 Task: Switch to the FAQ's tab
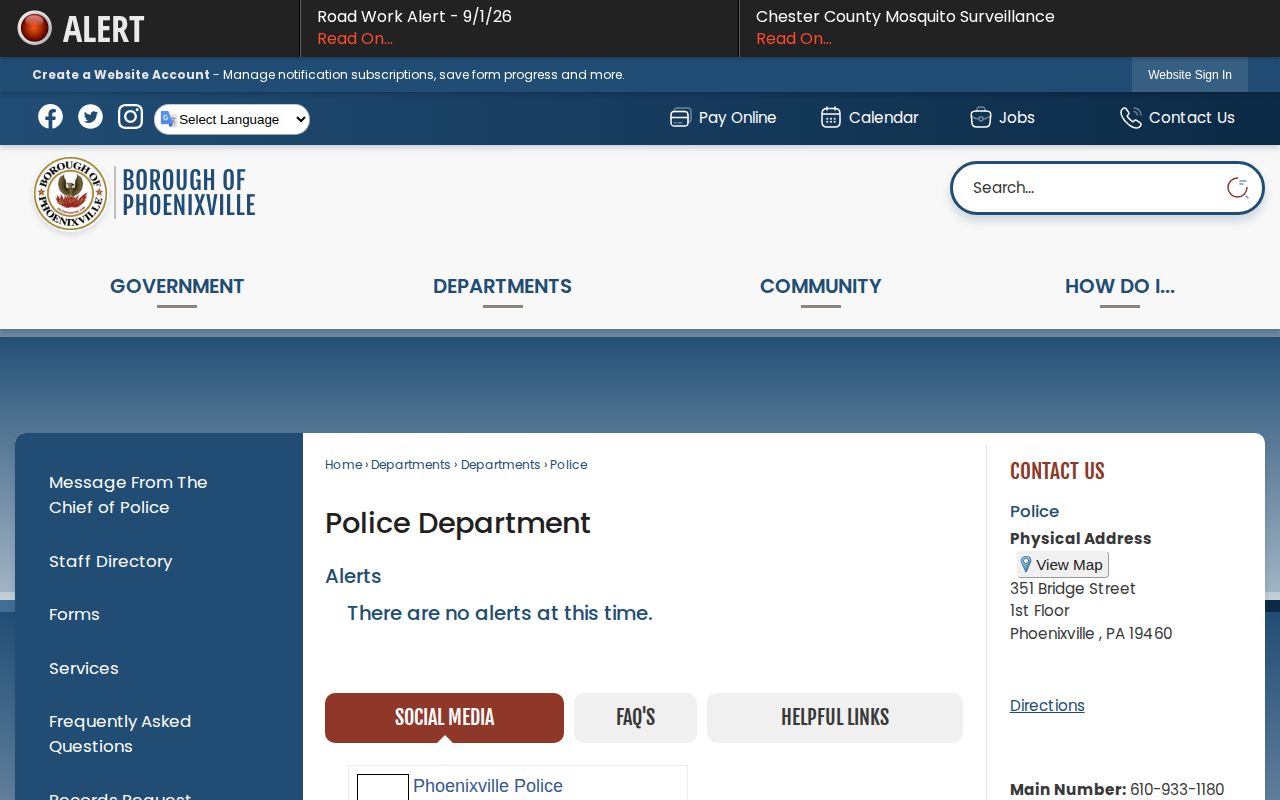coord(635,718)
